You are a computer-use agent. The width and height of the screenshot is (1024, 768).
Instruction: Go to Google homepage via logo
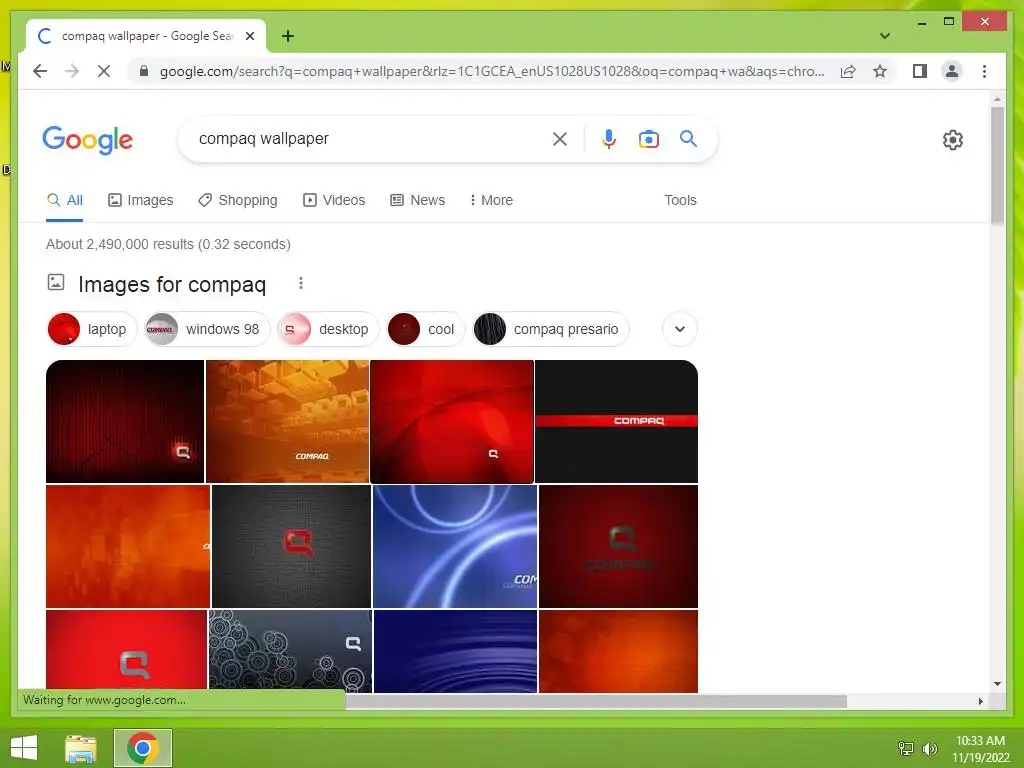click(x=88, y=140)
